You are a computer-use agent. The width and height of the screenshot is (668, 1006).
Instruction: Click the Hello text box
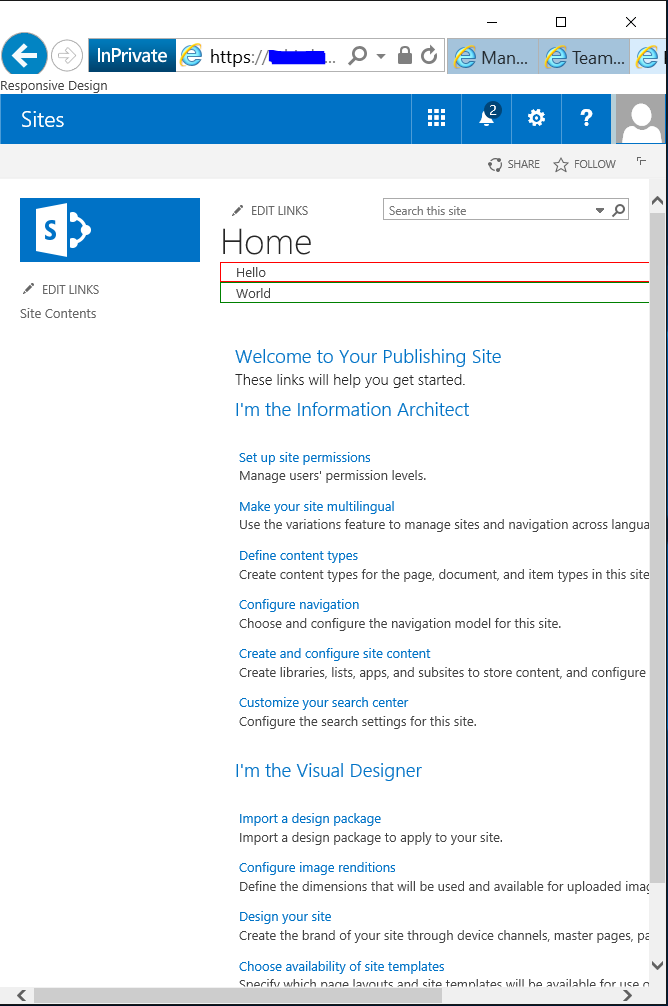(x=434, y=272)
